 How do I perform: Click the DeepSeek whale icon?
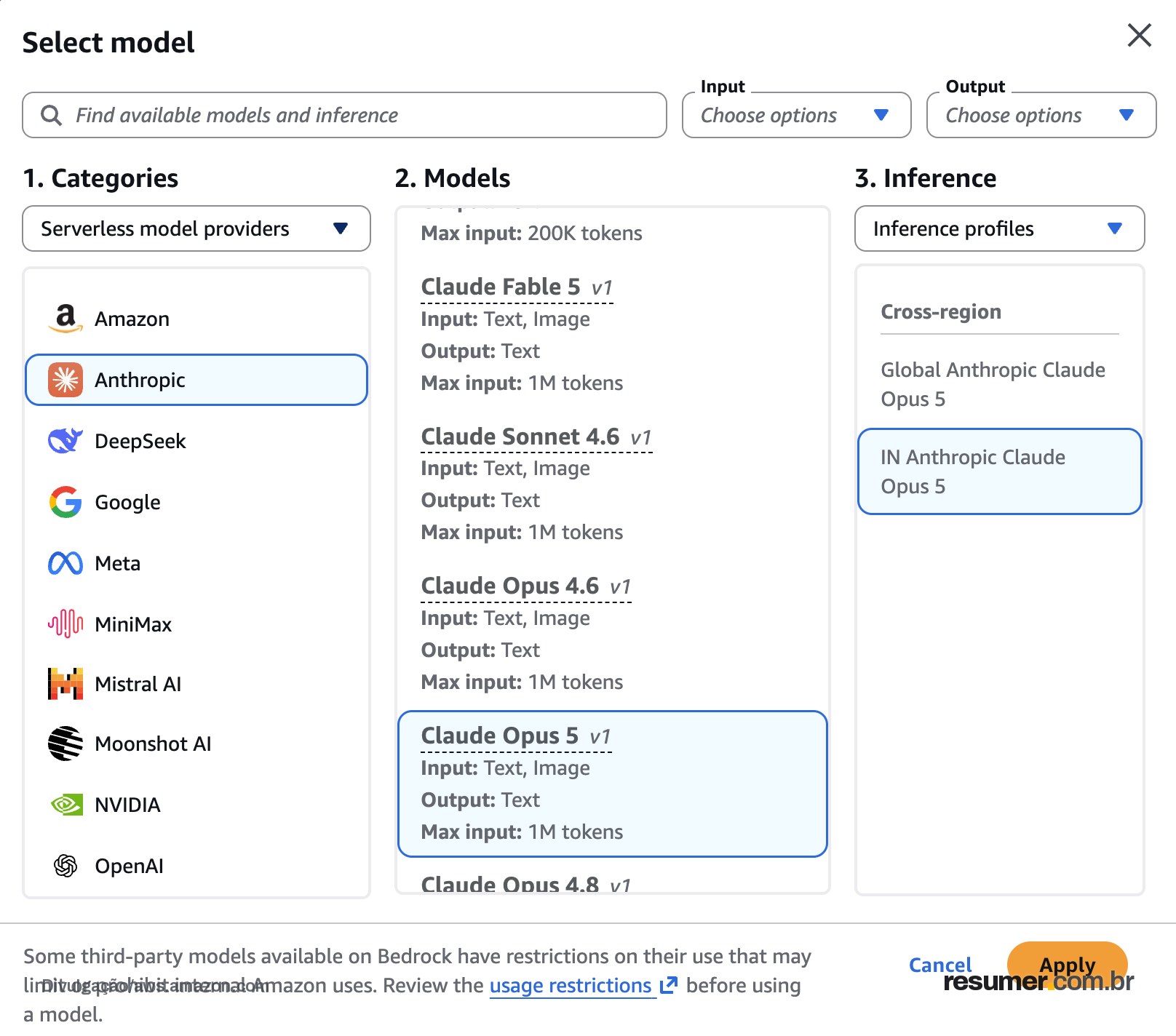point(65,441)
